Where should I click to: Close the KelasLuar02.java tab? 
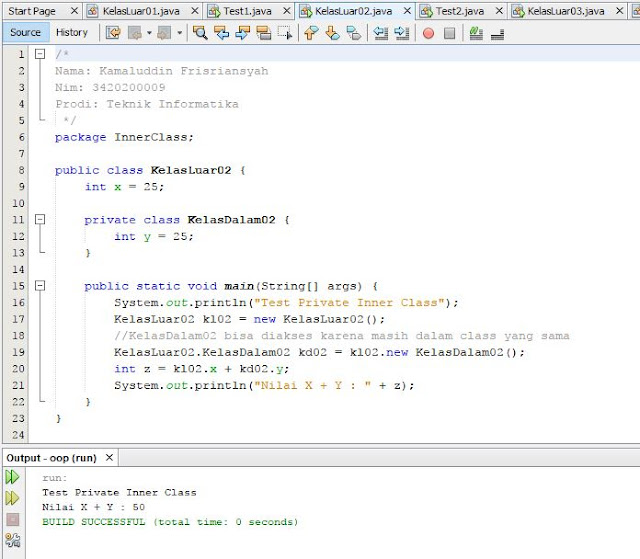click(407, 11)
